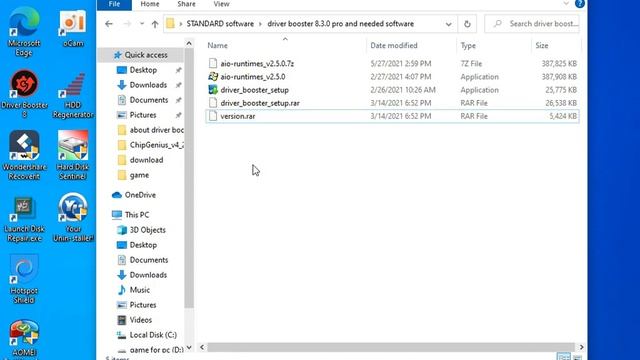Open recent locations dropdown arrow
The height and width of the screenshot is (360, 640).
[142, 24]
